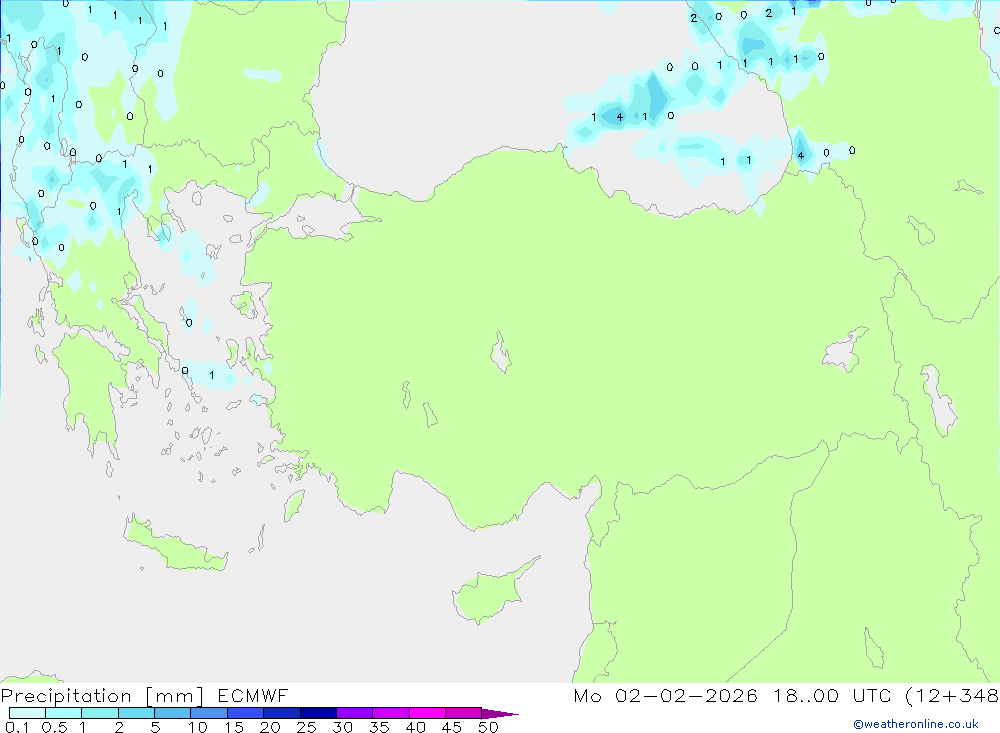Pick the 15–20 mm legend color swatch
Screen dimensions: 1000x733
(246, 713)
